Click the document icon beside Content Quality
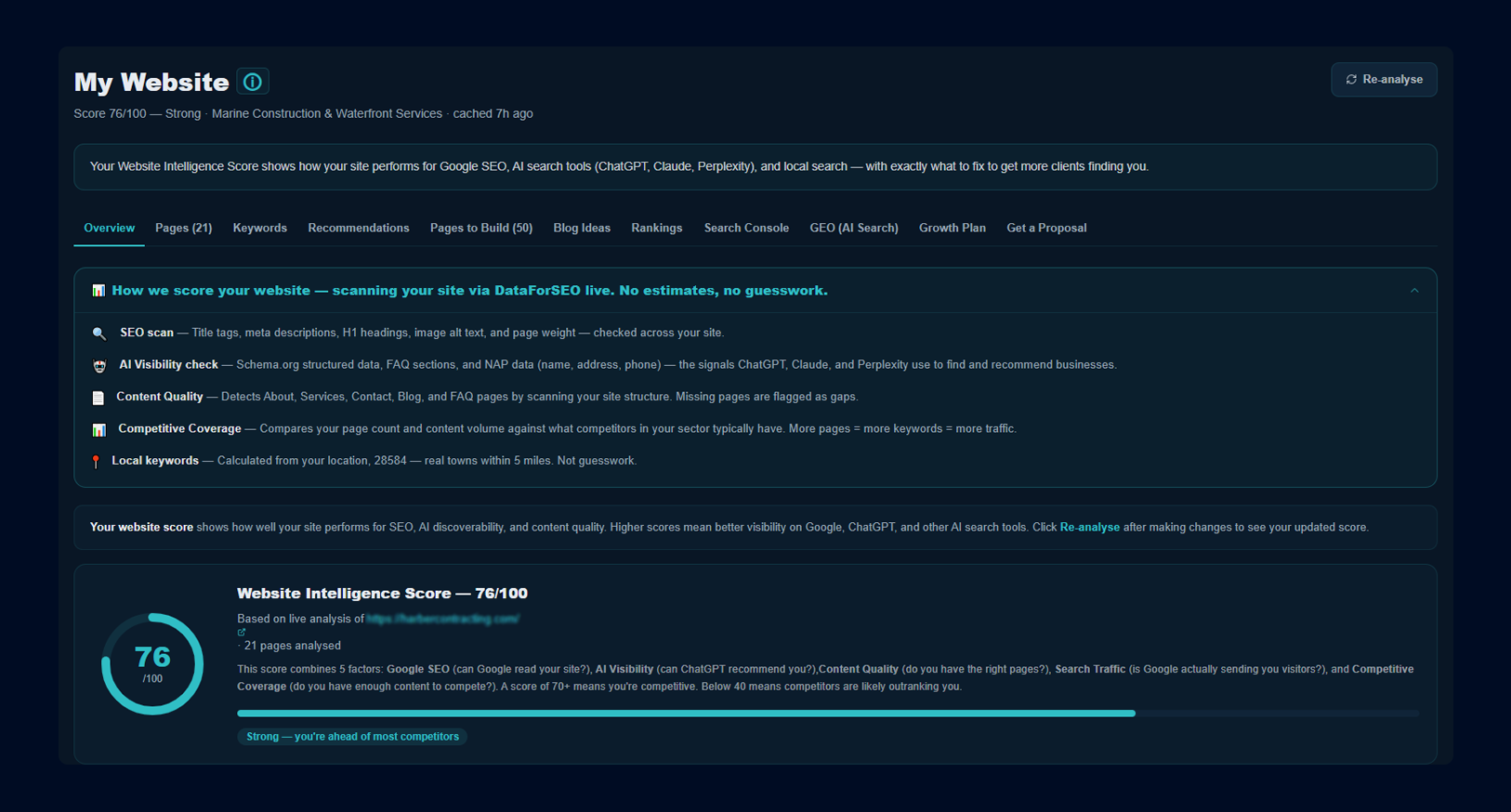This screenshot has width=1511, height=812. (99, 398)
